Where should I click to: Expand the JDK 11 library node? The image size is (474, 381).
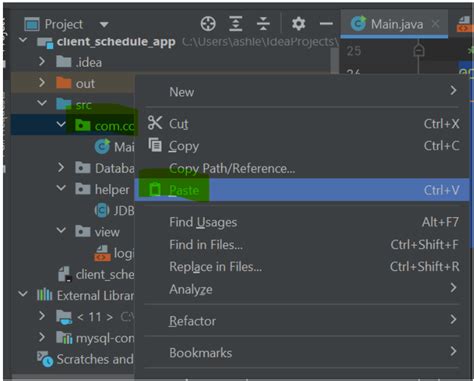tap(42, 316)
